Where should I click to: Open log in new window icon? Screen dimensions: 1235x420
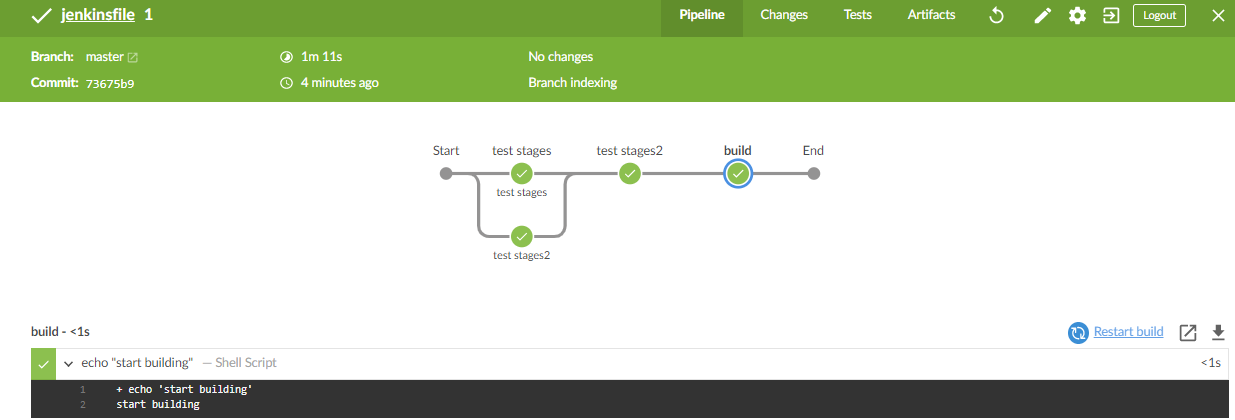(x=1188, y=333)
